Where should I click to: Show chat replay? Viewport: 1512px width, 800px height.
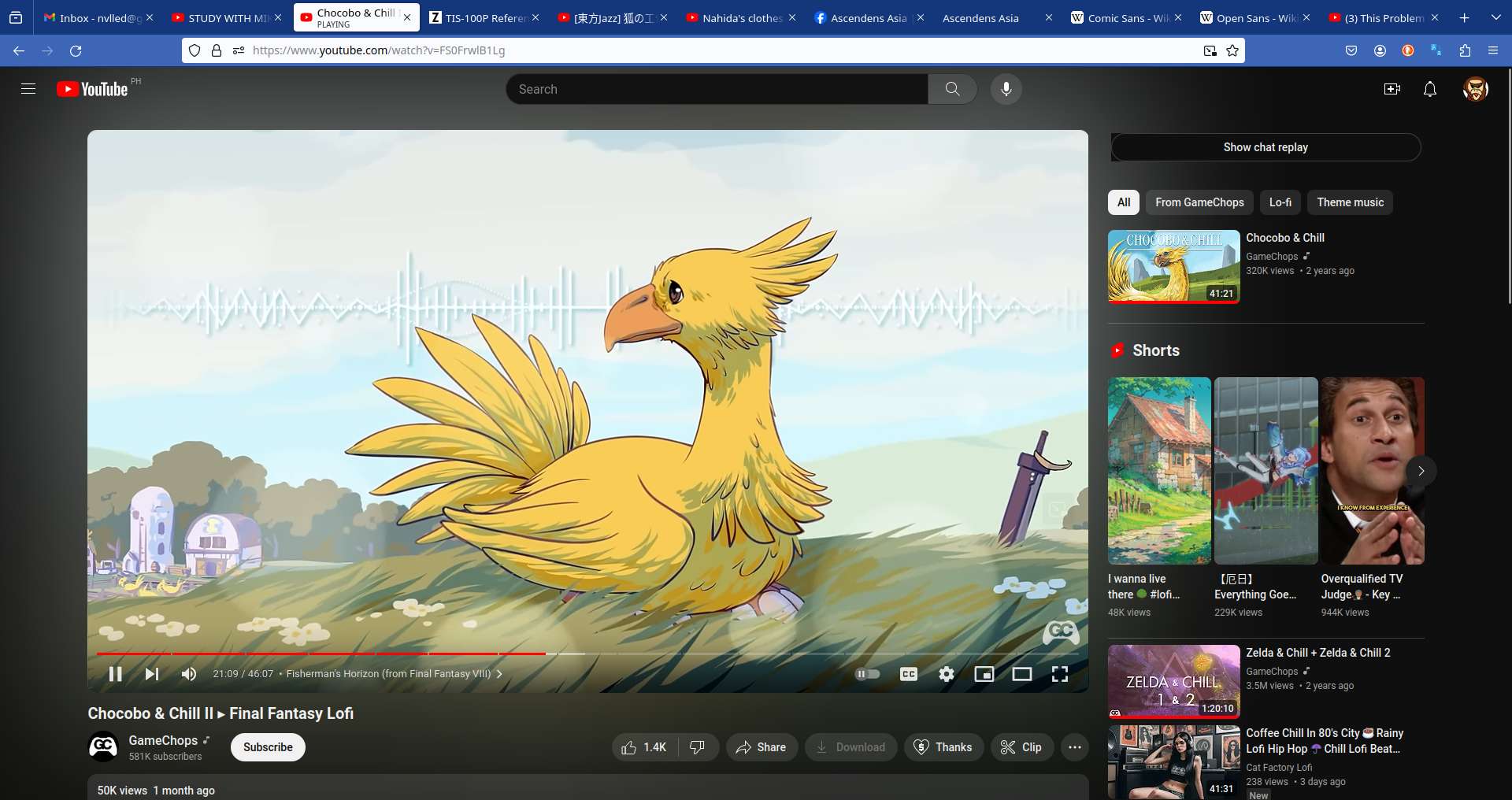tap(1266, 147)
